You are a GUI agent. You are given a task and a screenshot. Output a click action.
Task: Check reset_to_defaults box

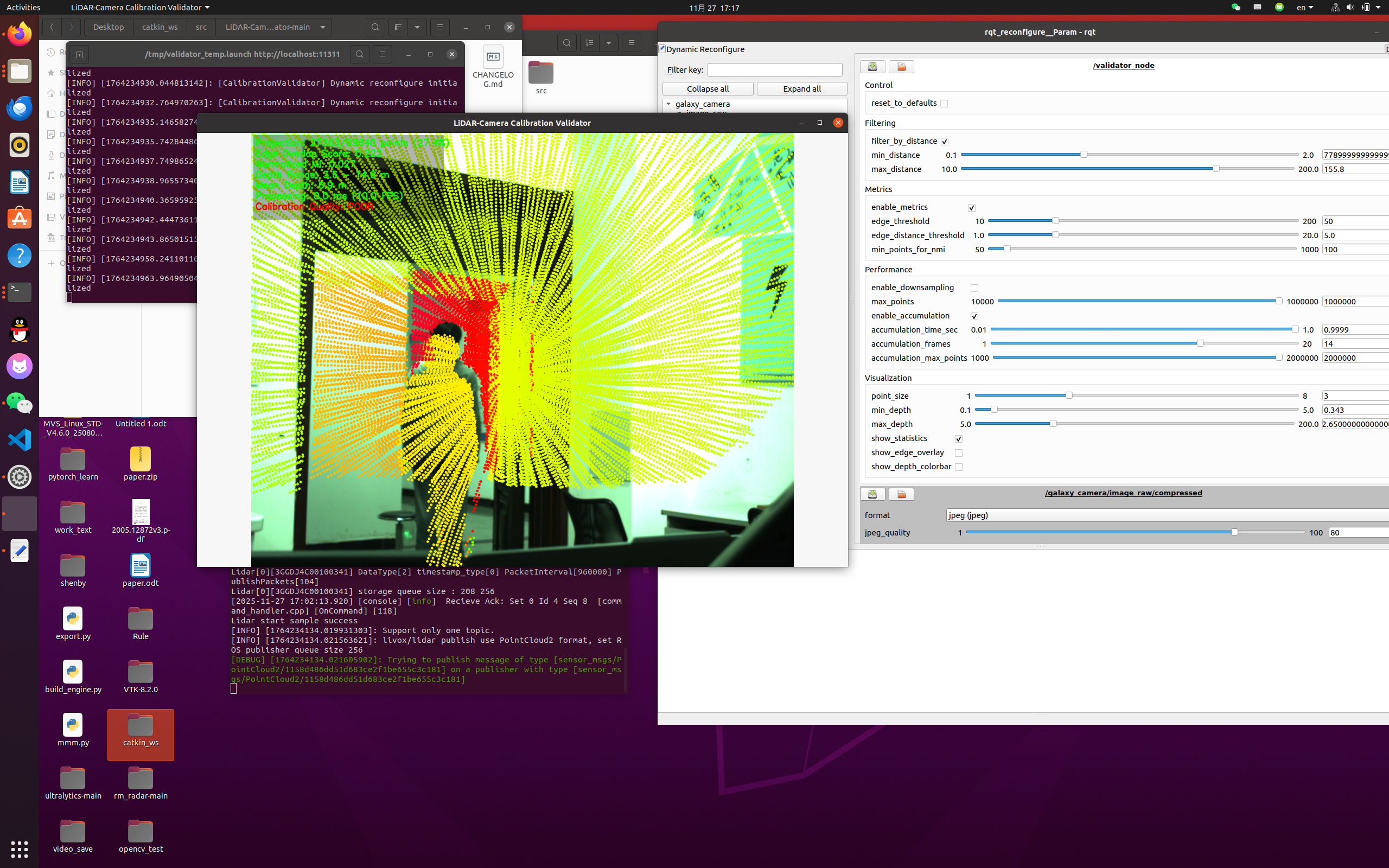(944, 104)
